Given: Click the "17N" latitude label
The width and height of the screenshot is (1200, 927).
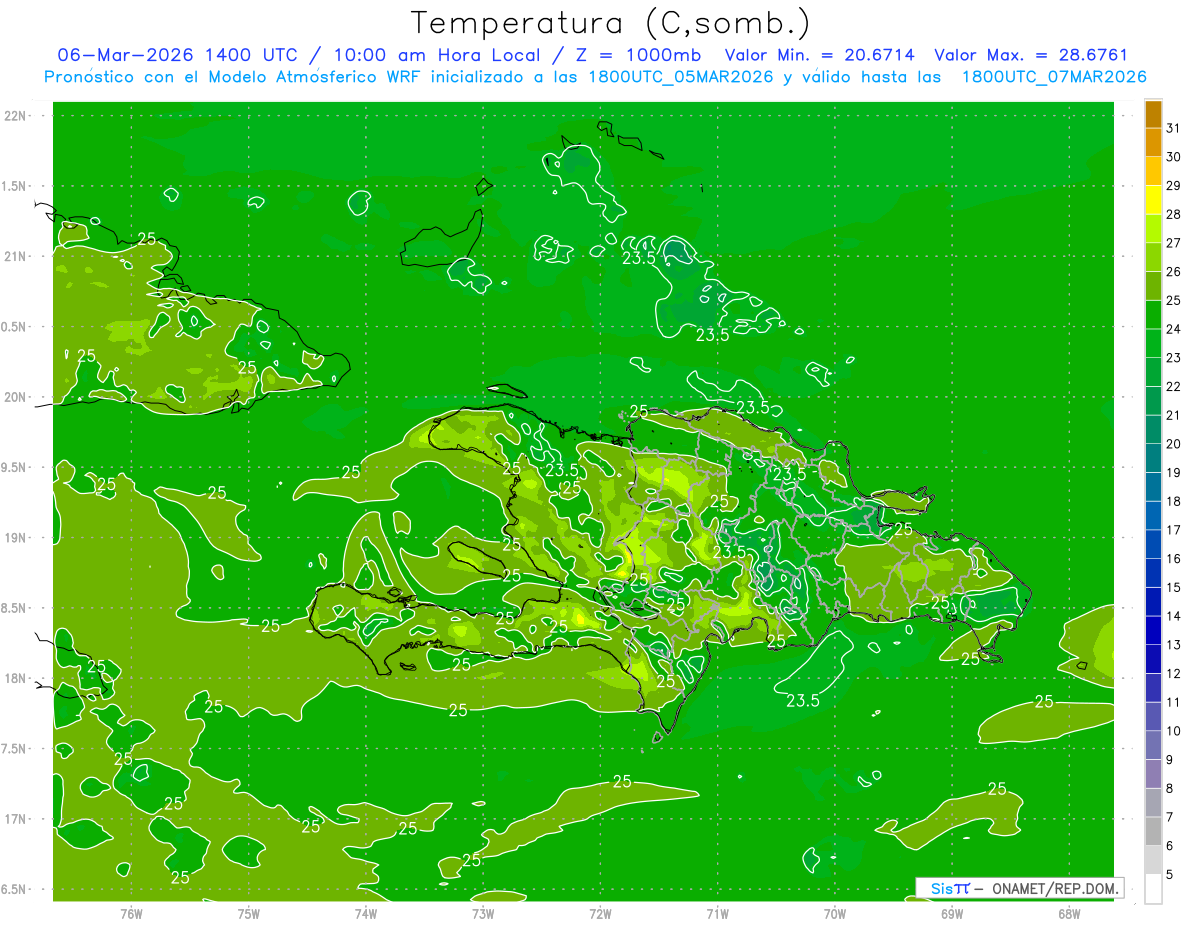Looking at the screenshot, I should click(17, 819).
